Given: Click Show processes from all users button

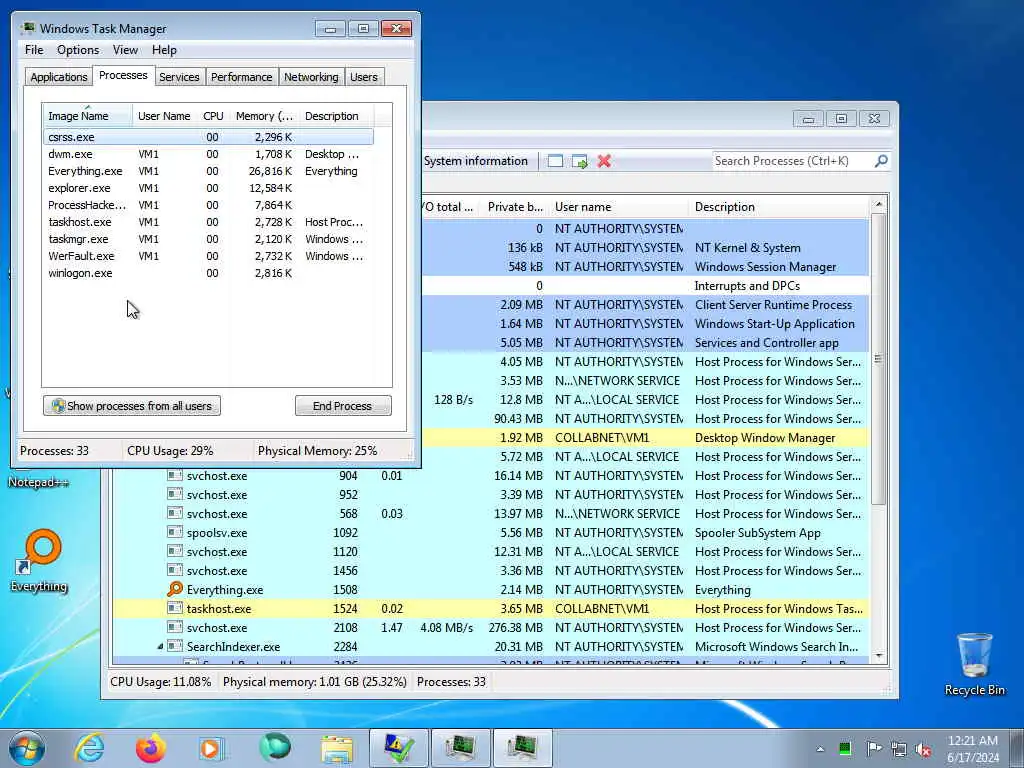Looking at the screenshot, I should (x=132, y=406).
